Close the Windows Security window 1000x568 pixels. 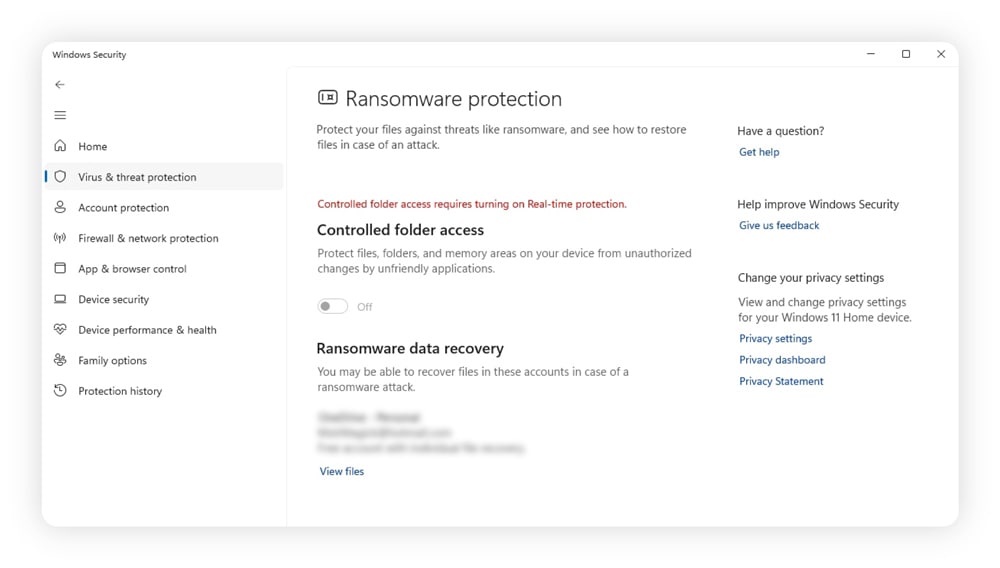[x=941, y=54]
